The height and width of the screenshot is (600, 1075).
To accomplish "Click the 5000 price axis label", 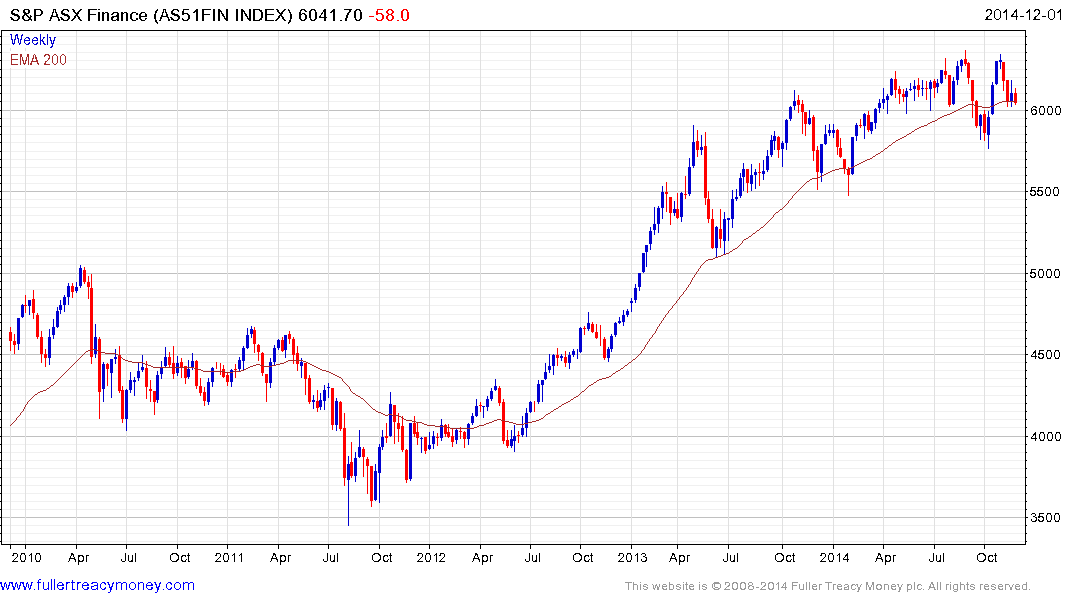I will [x=1046, y=274].
